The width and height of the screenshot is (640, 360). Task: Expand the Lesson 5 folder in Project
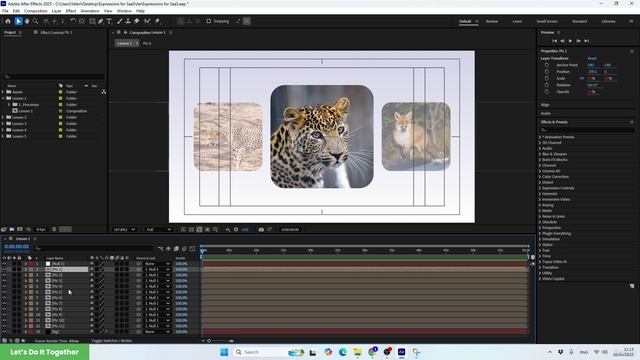coord(3,136)
